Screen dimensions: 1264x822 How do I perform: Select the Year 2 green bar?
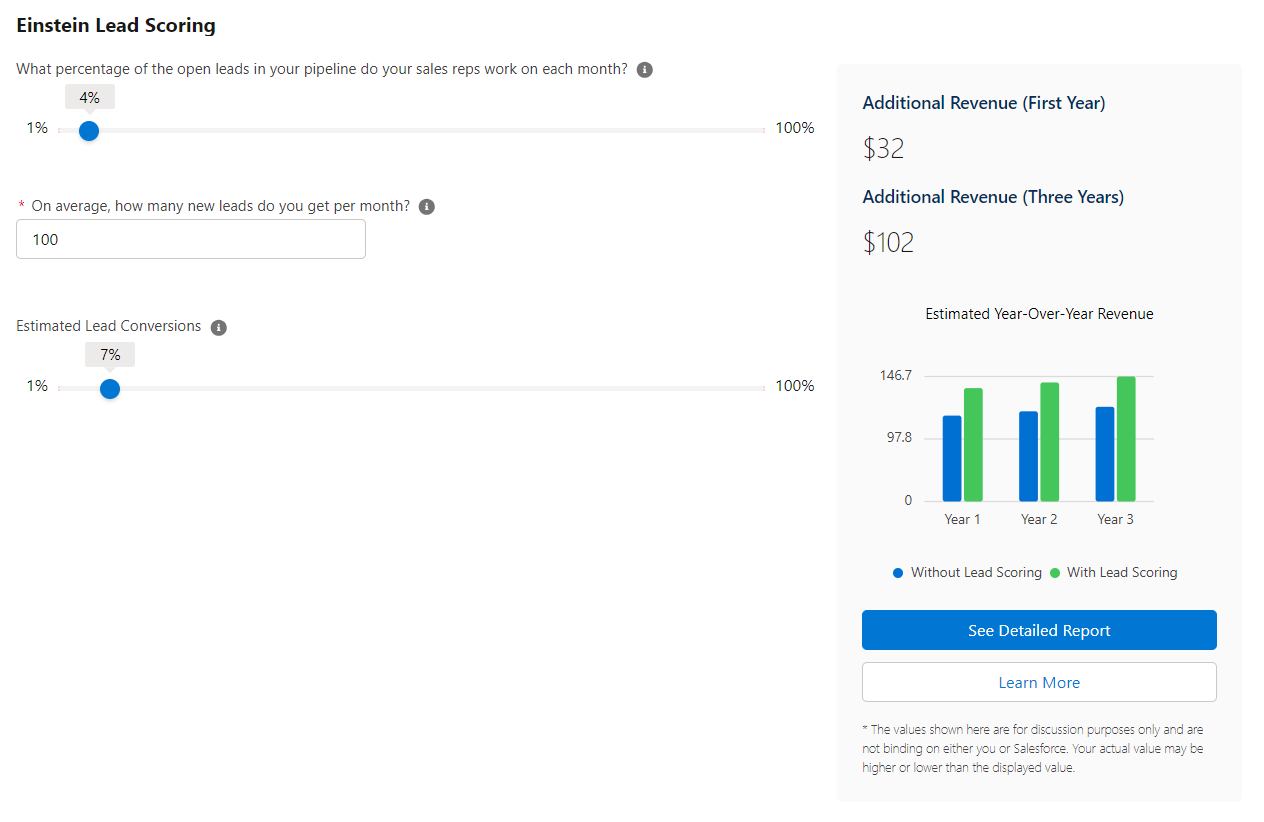pyautogui.click(x=1049, y=442)
